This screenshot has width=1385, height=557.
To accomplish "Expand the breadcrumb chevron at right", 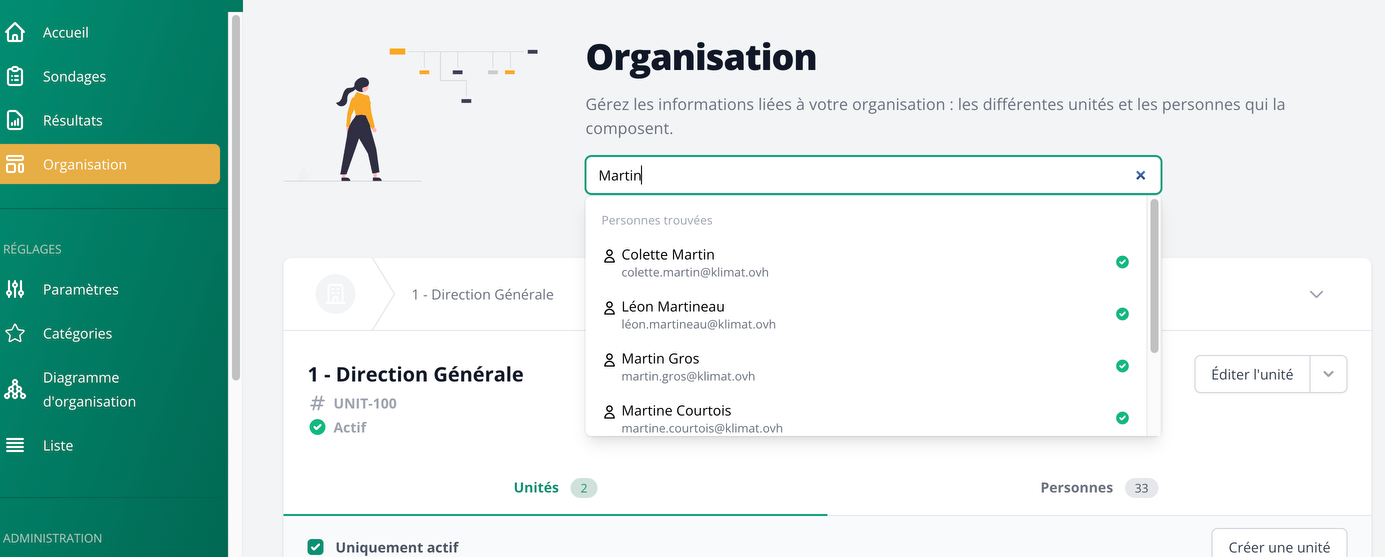I will (x=1316, y=294).
